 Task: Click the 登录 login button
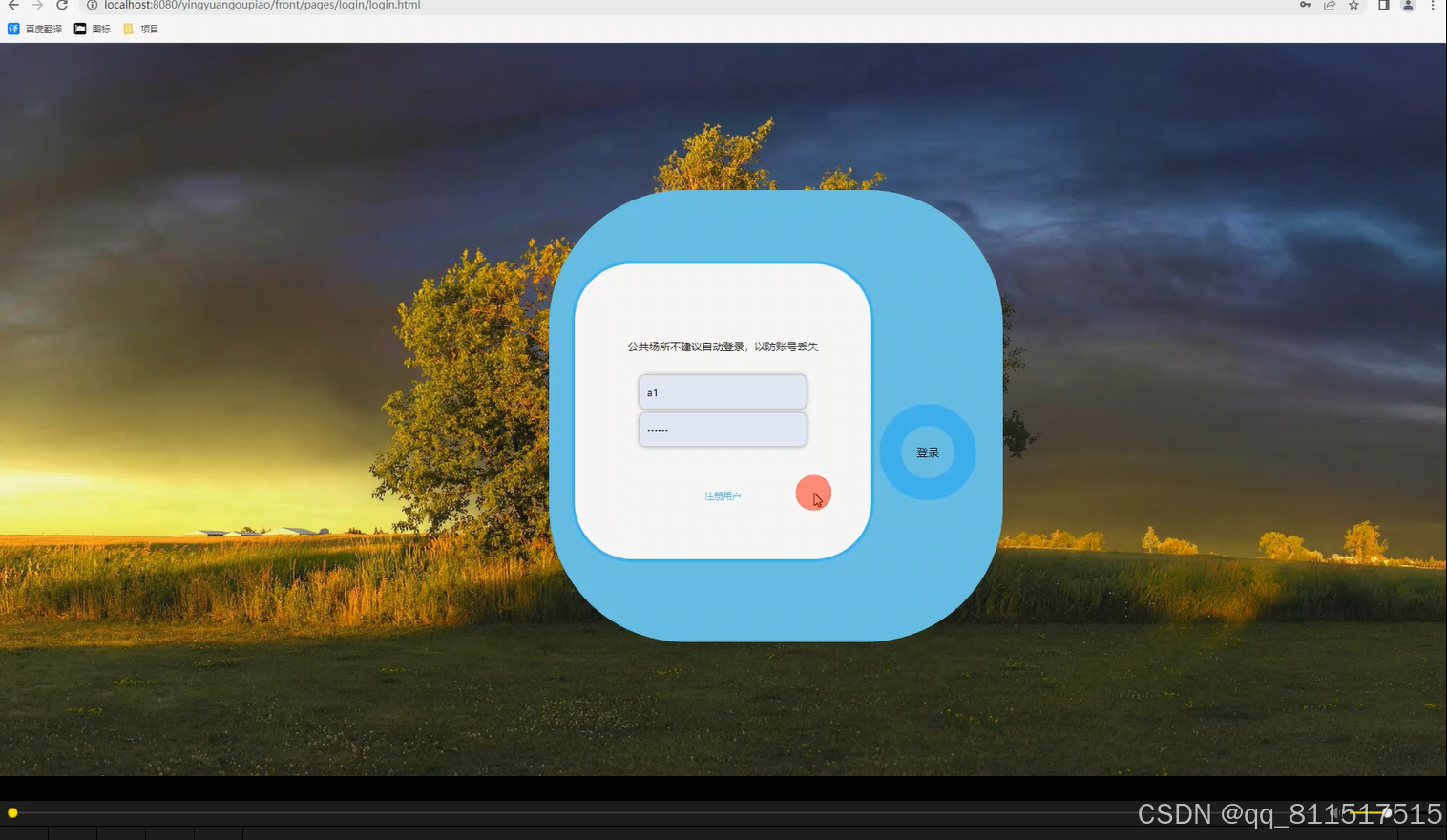click(928, 452)
